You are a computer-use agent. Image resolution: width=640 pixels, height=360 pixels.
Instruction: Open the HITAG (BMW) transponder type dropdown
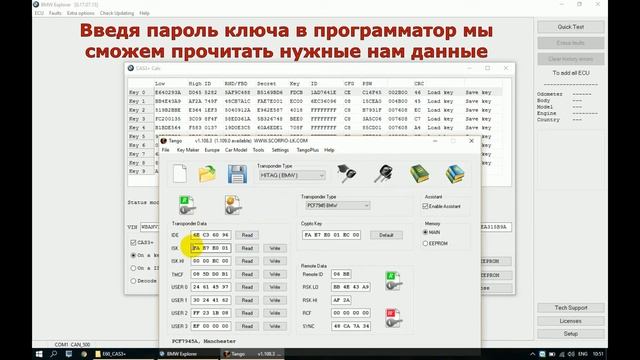pos(292,176)
